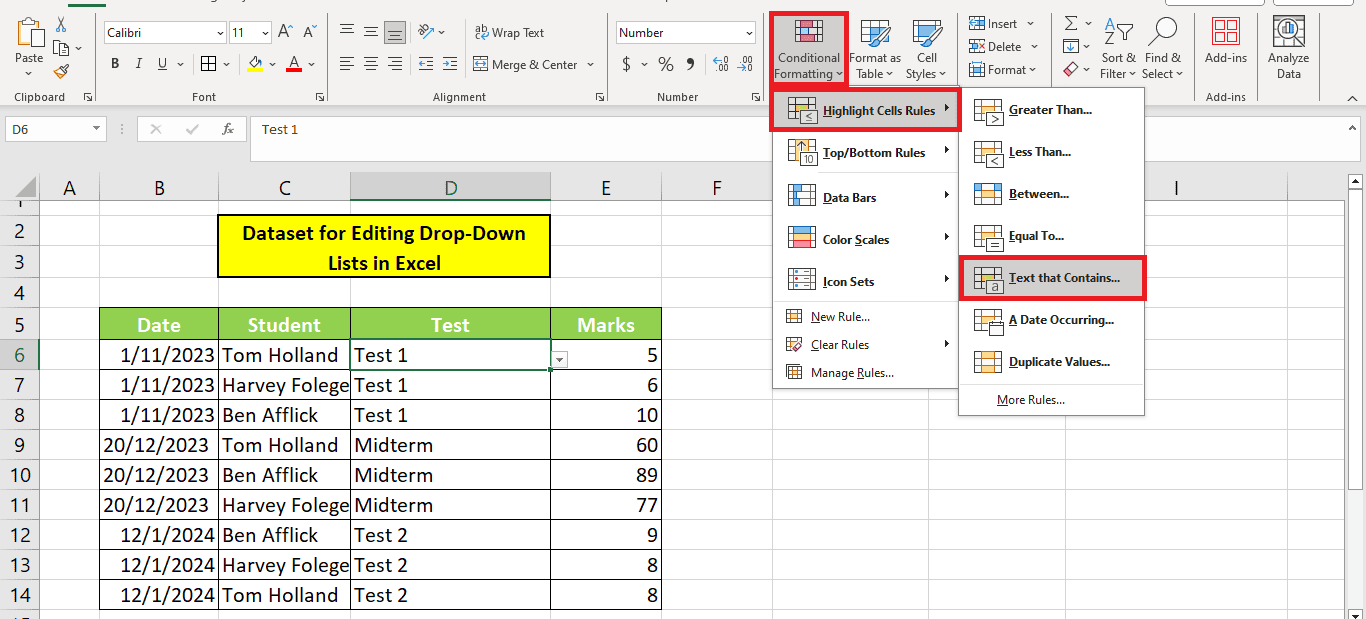This screenshot has height=619, width=1366.
Task: Click the Analyze Data icon
Action: click(1288, 48)
